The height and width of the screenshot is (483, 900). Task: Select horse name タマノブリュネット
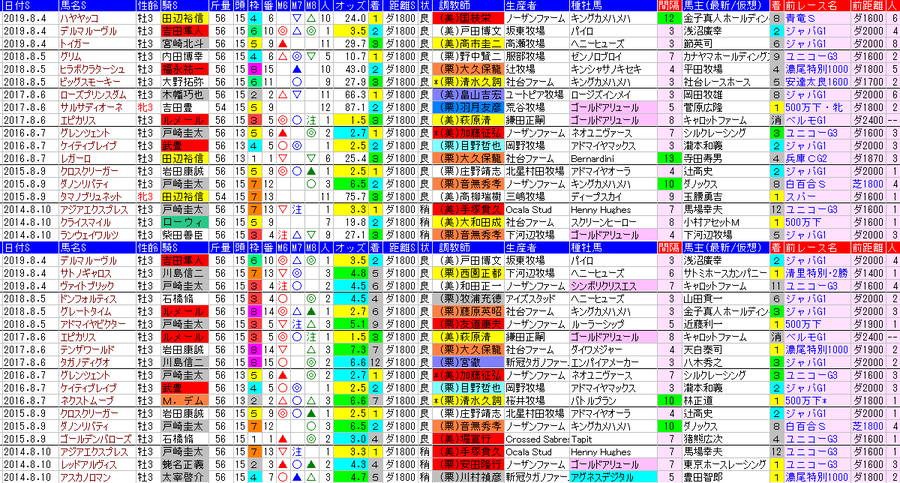[91, 197]
